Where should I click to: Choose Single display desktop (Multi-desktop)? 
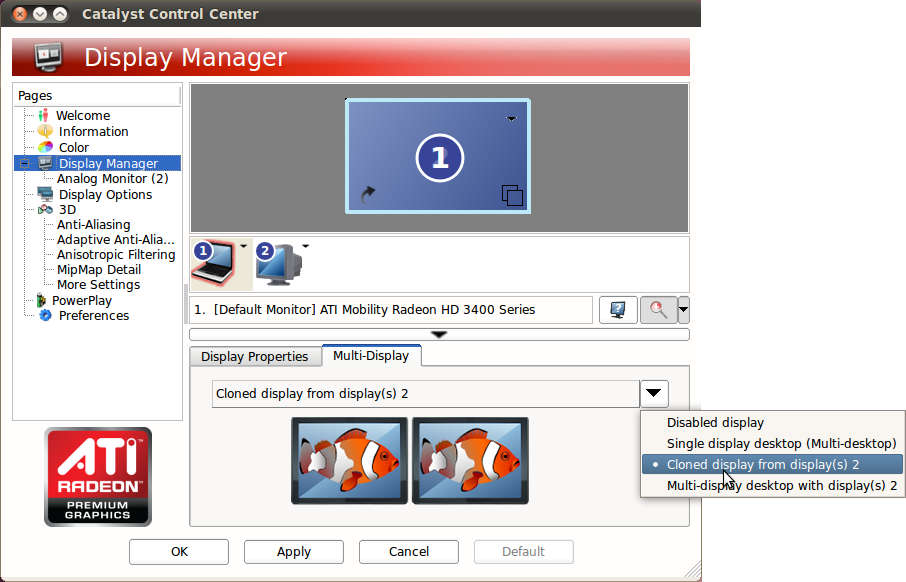773,443
